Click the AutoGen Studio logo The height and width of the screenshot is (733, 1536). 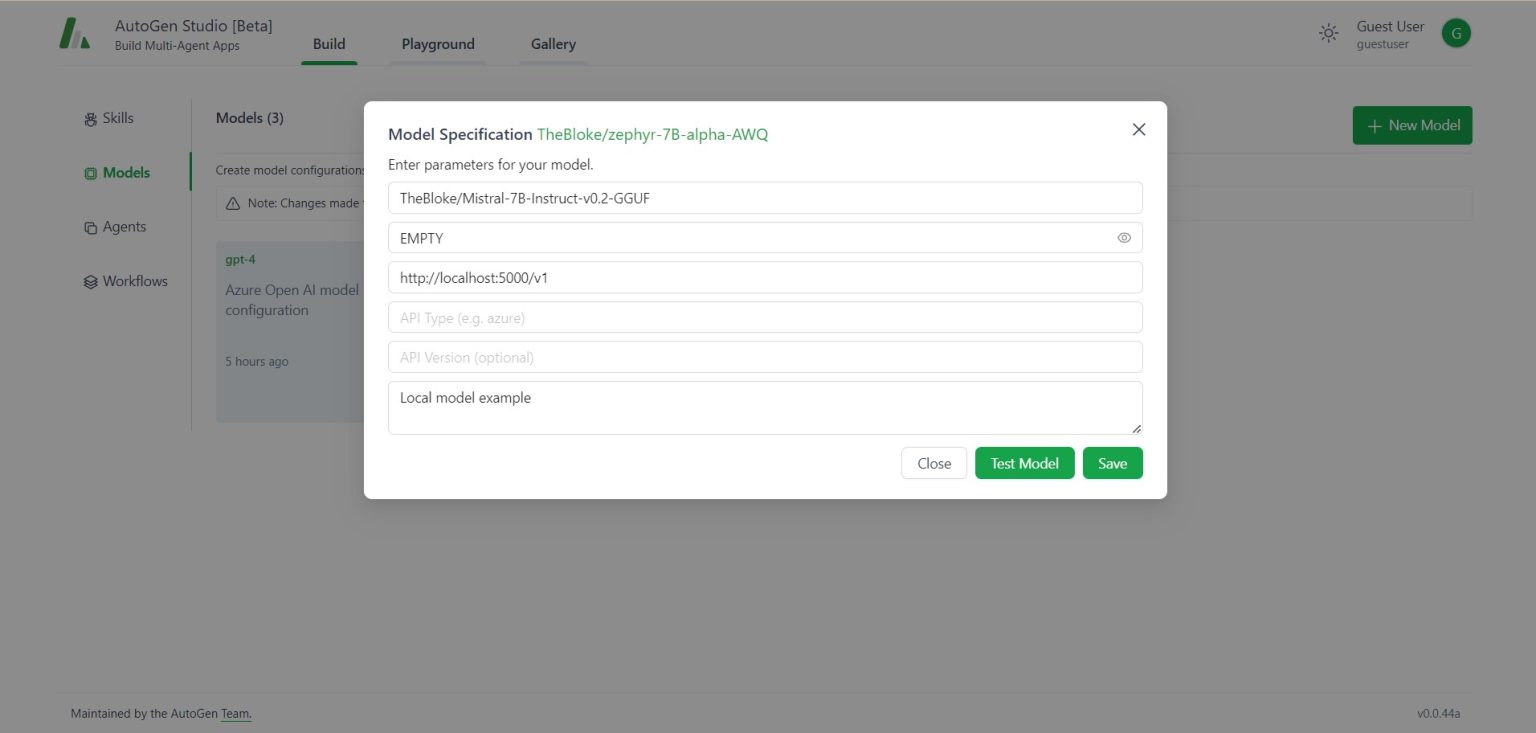coord(75,32)
